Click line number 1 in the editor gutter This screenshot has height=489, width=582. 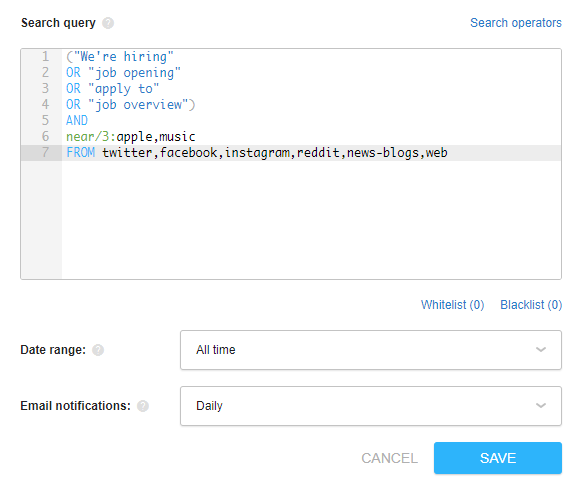[x=45, y=56]
